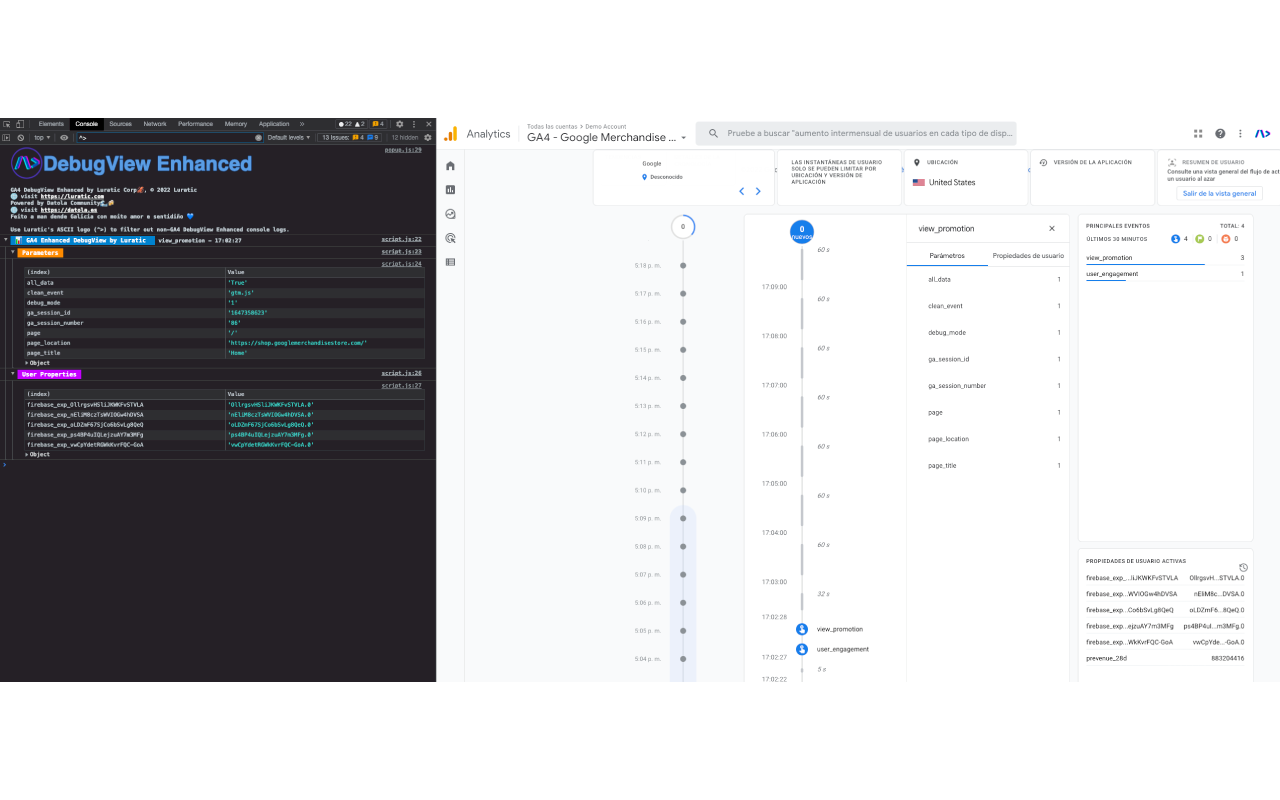Click the all_data parameter row
This screenshot has height=800, width=1280.
click(x=987, y=279)
